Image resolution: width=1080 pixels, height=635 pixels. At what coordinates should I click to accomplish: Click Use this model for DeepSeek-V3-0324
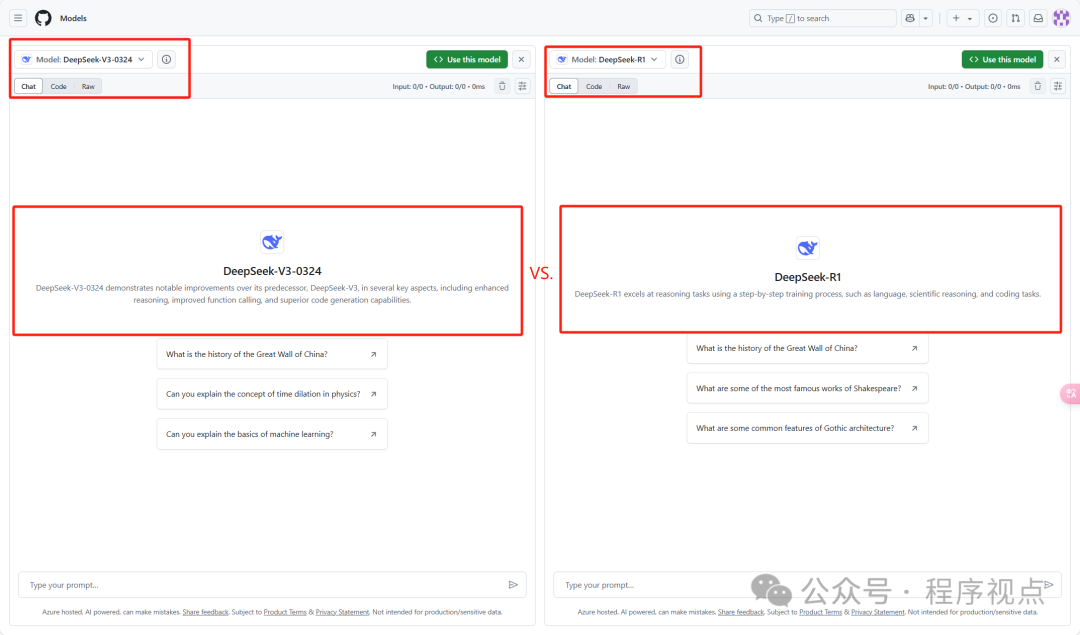coord(467,59)
